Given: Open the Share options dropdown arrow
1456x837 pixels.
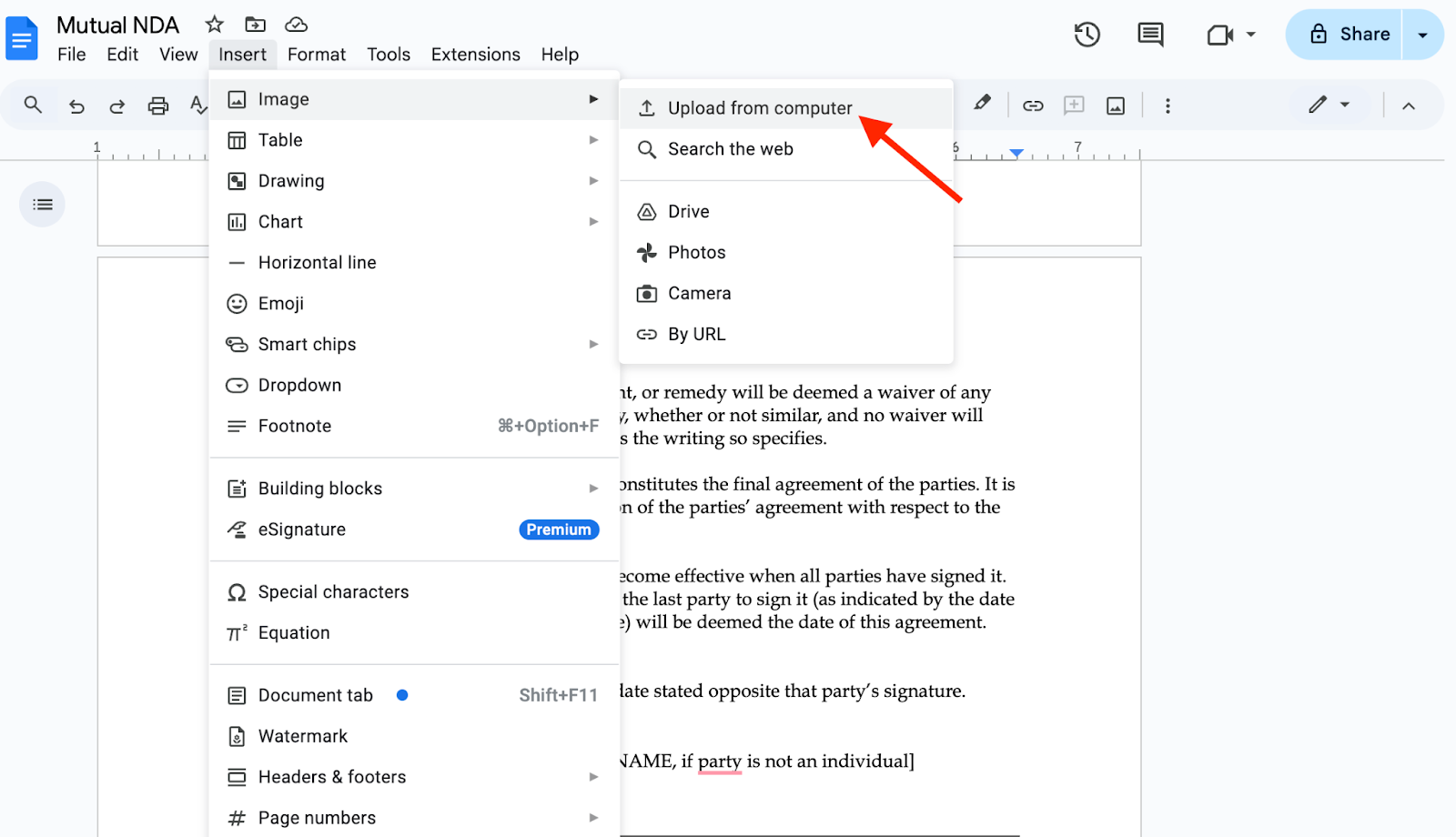Looking at the screenshot, I should pyautogui.click(x=1422, y=35).
